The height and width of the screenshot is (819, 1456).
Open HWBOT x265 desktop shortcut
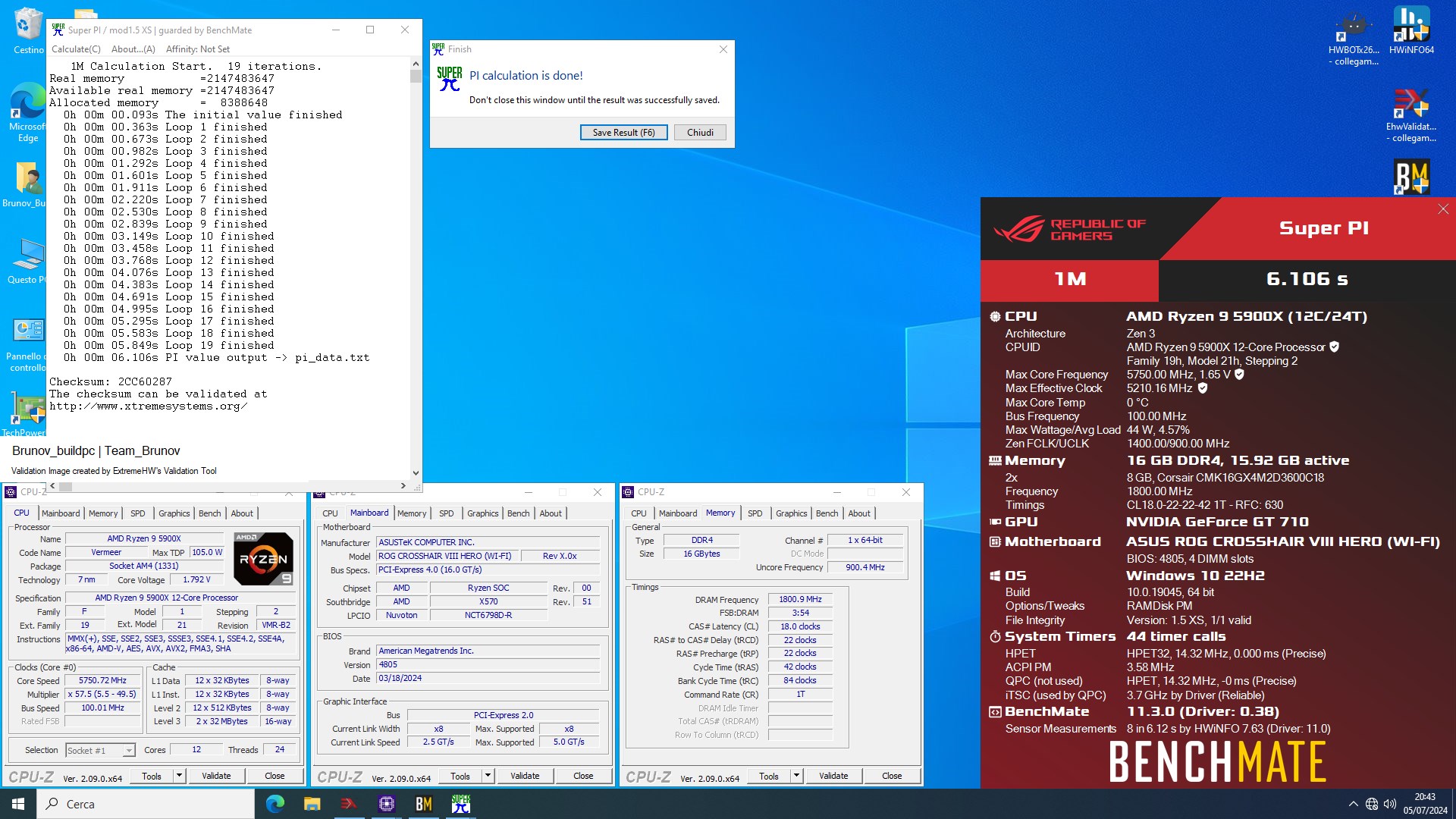[1354, 38]
